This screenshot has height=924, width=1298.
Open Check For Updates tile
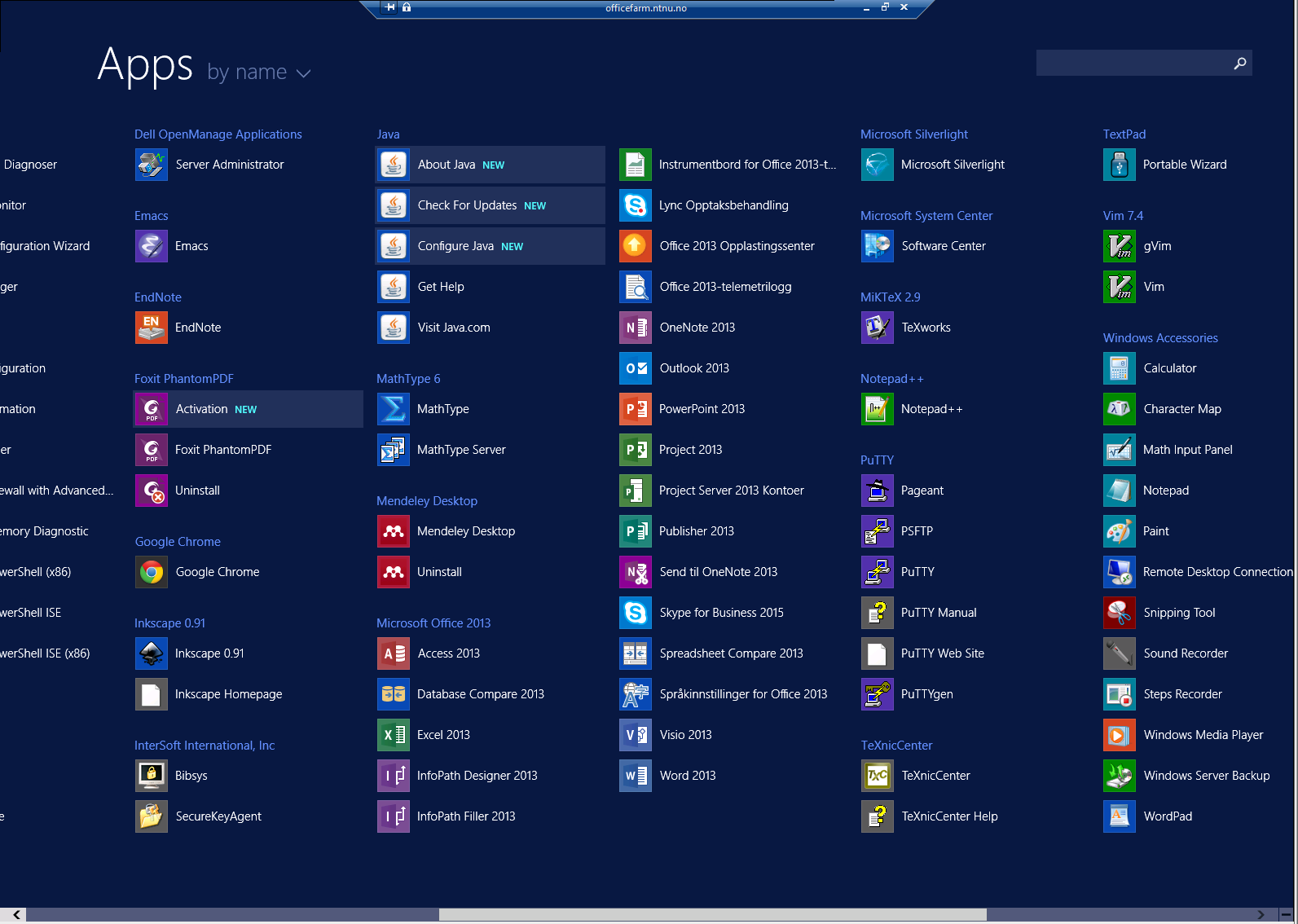tap(491, 205)
